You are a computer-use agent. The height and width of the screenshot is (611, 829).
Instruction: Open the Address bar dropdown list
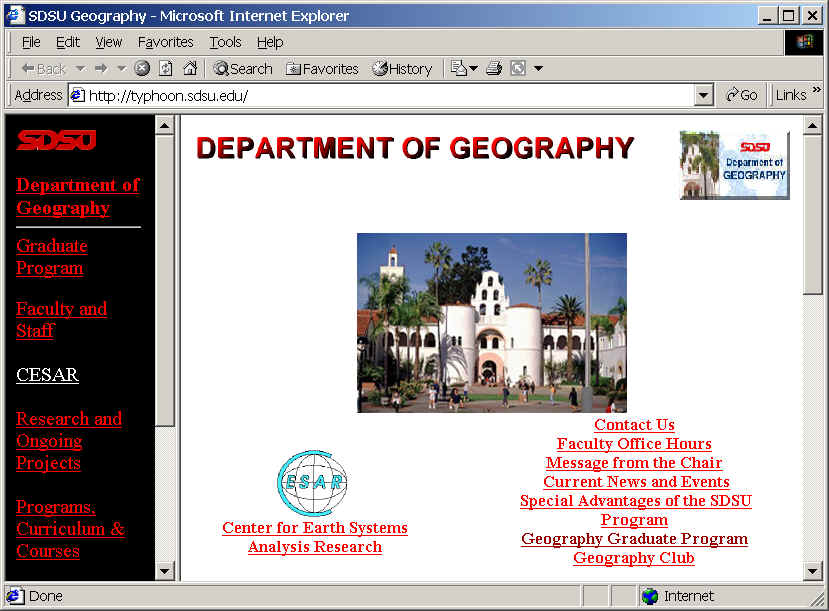point(703,96)
